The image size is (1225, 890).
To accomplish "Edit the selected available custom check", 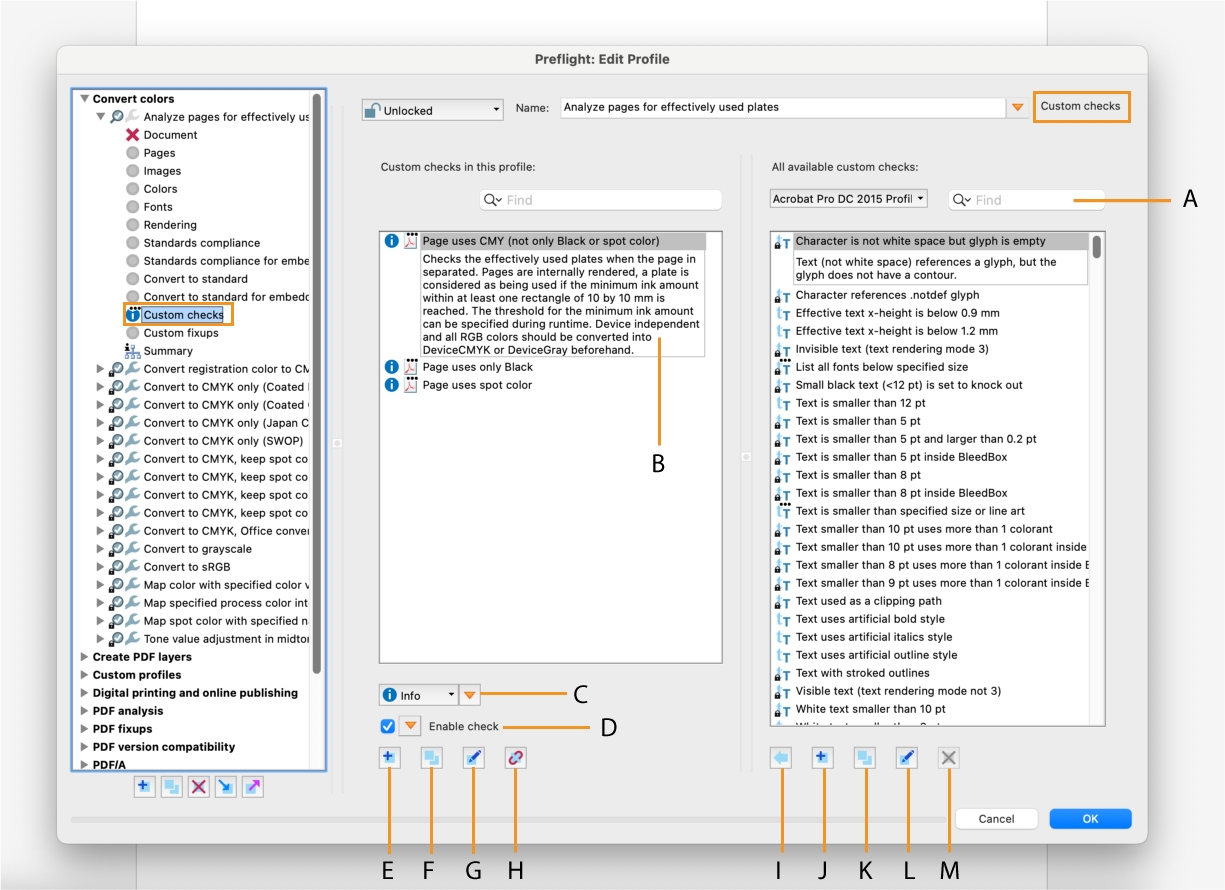I will [x=905, y=757].
